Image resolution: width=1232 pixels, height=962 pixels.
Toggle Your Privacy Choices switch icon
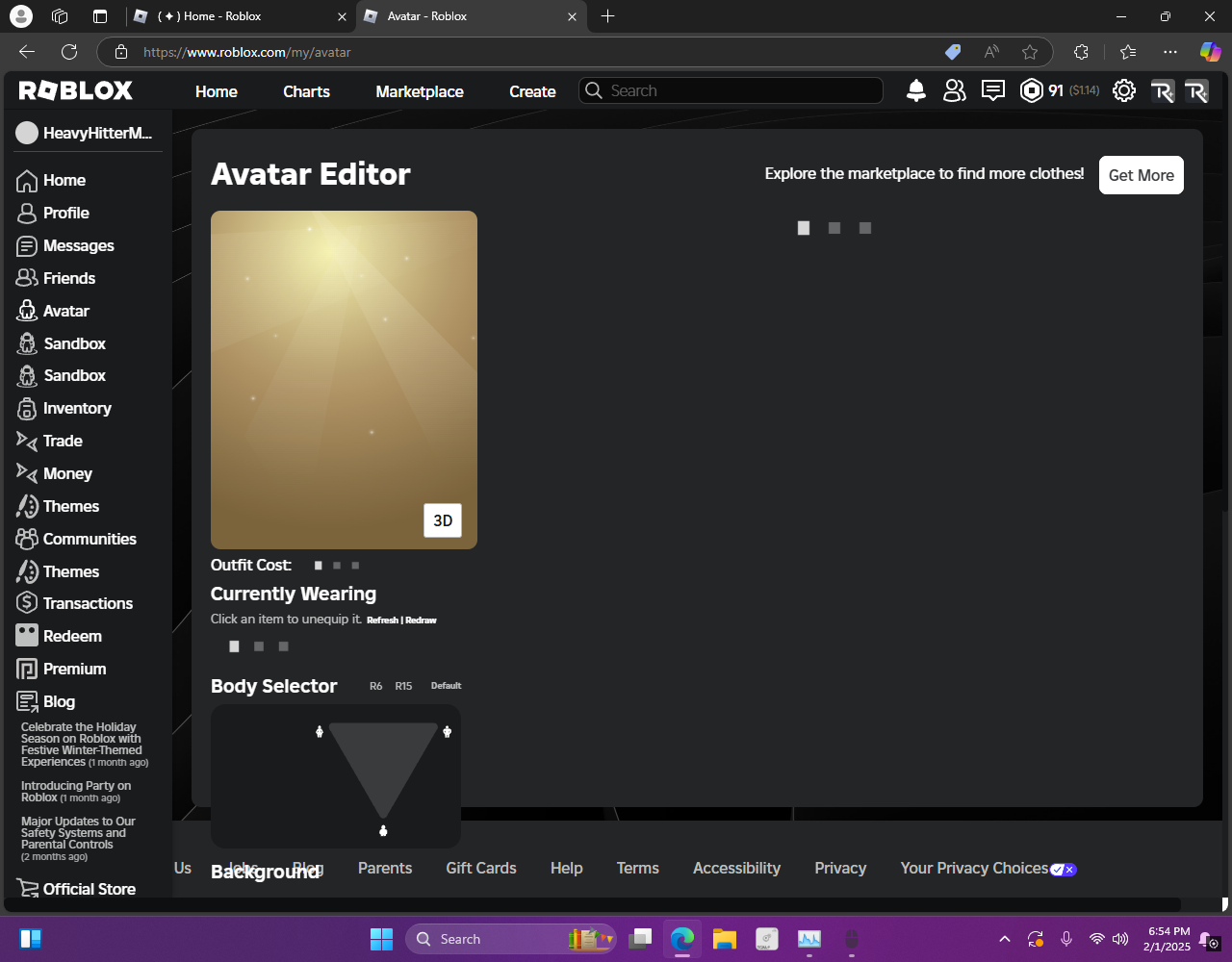1064,869
